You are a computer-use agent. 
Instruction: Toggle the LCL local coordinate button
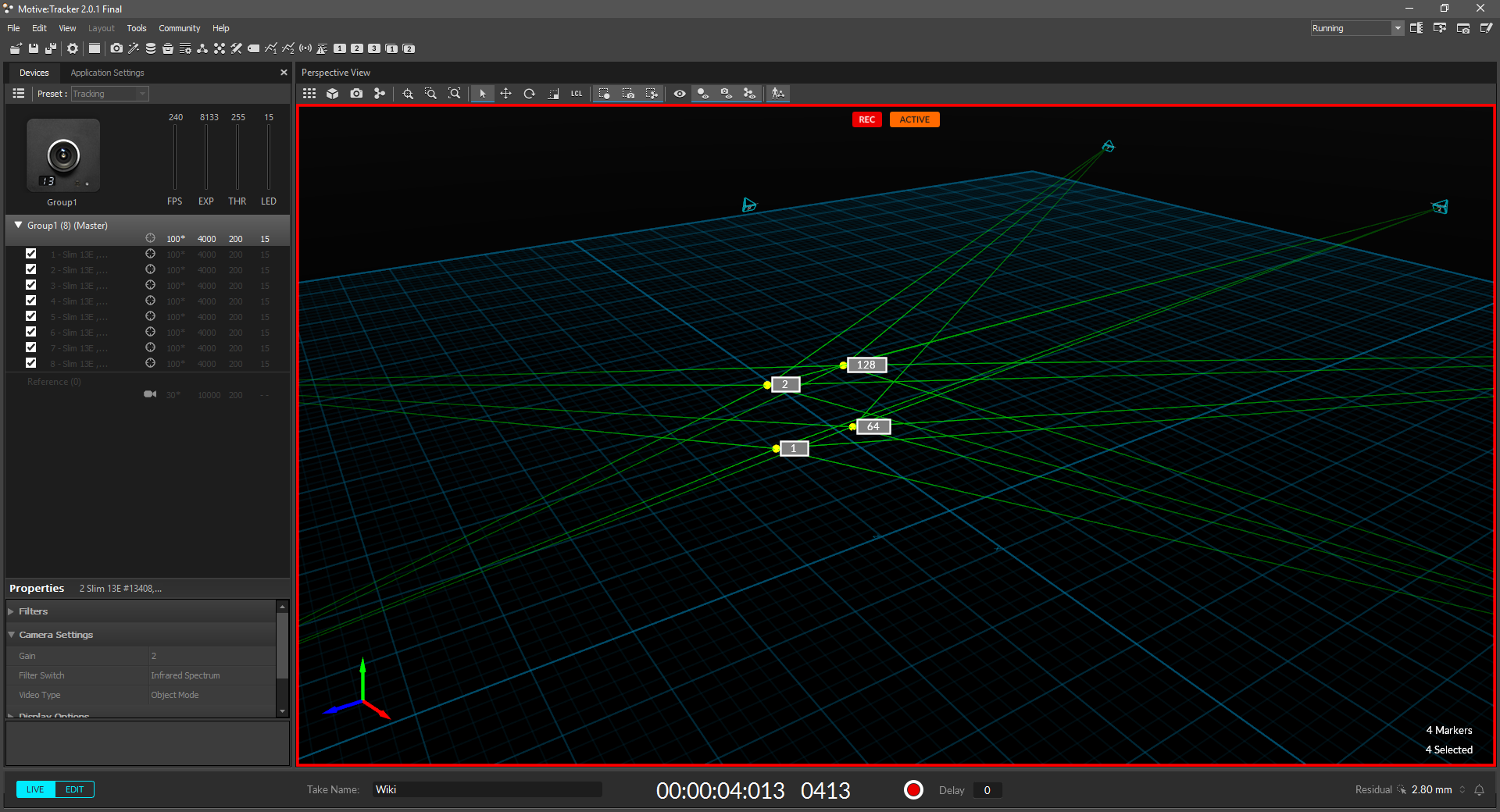577,94
